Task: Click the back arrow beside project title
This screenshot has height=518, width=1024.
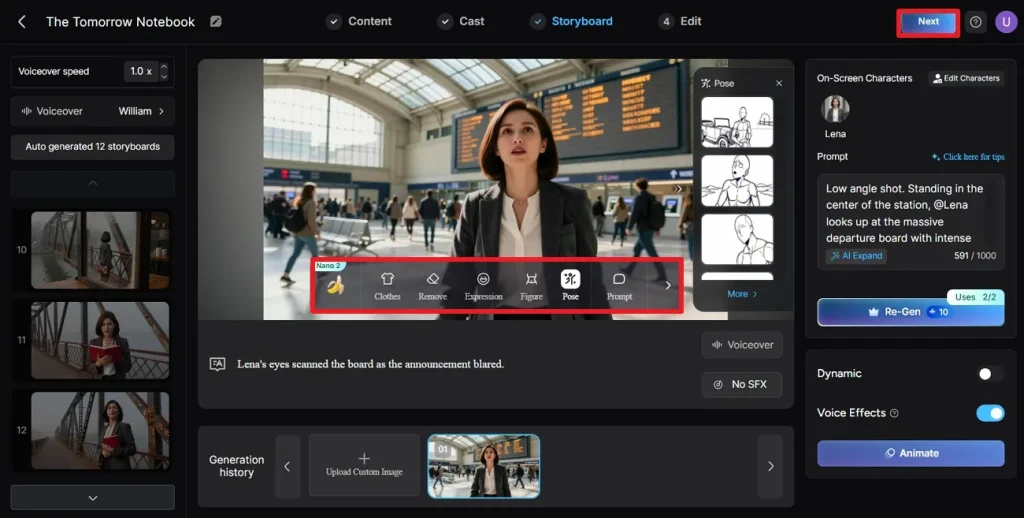Action: click(22, 21)
